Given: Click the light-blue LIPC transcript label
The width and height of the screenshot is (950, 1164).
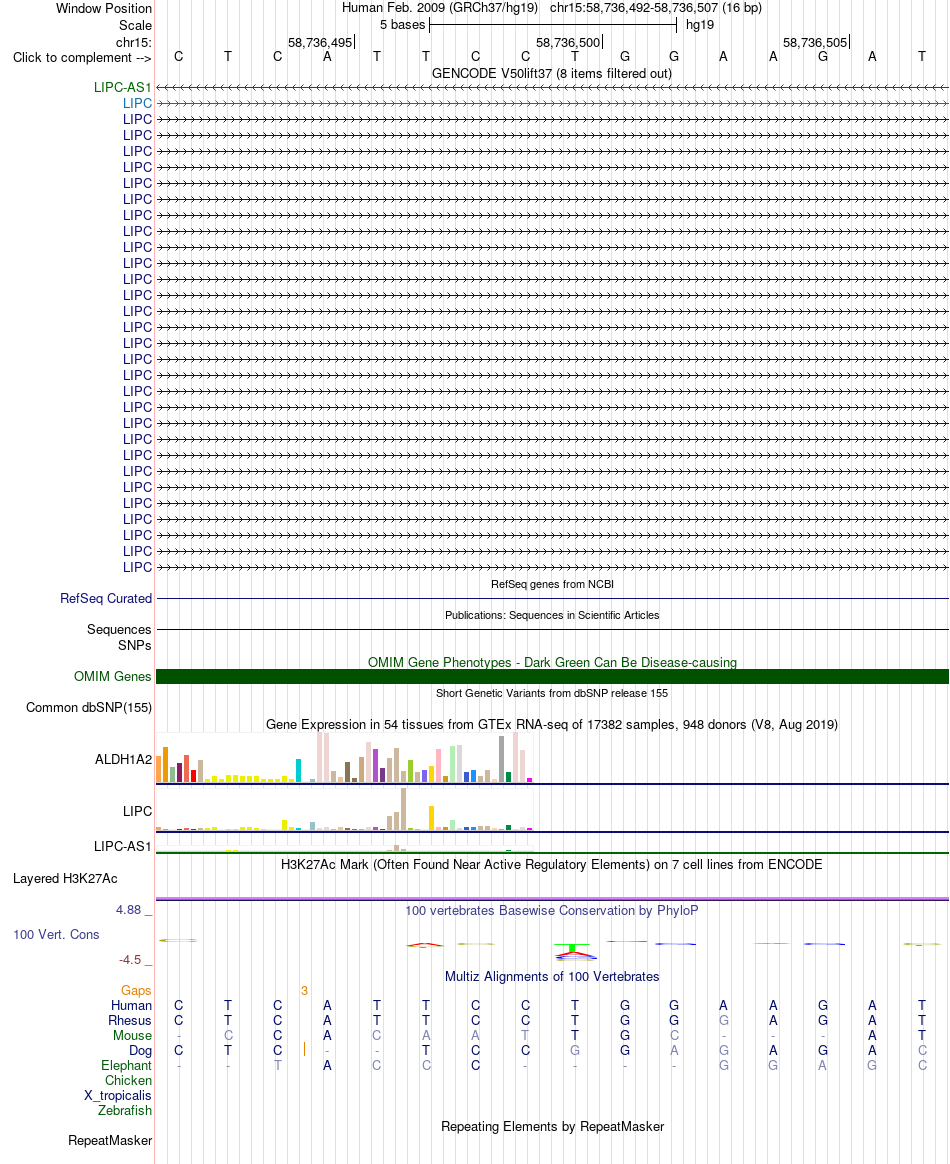Looking at the screenshot, I should (137, 103).
